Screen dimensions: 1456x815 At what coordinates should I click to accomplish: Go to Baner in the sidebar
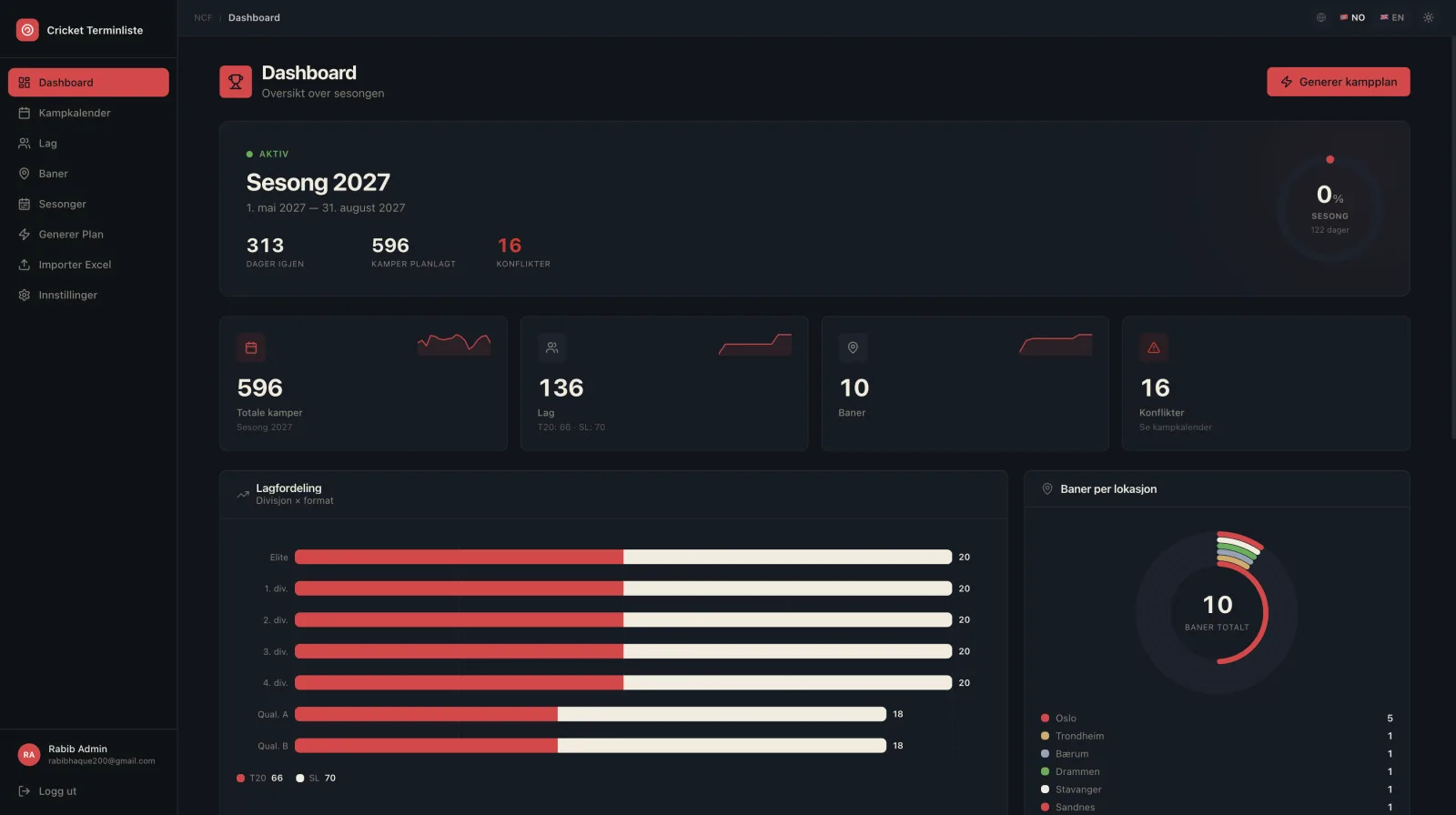pyautogui.click(x=88, y=174)
